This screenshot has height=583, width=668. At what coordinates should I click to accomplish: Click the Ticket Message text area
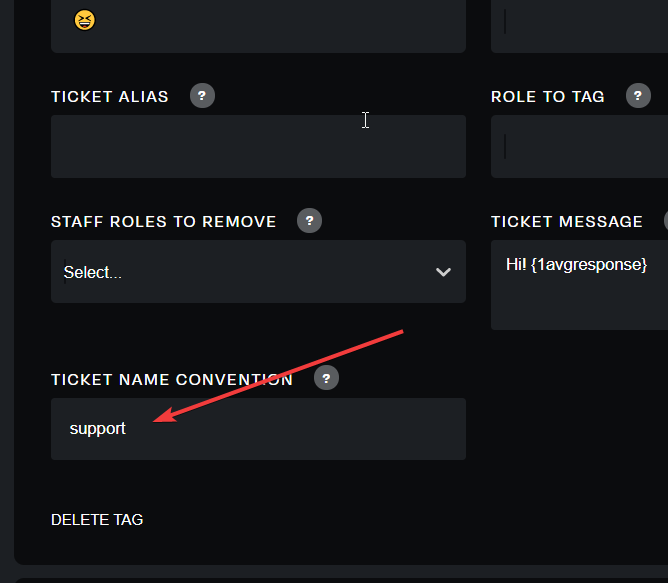point(579,285)
